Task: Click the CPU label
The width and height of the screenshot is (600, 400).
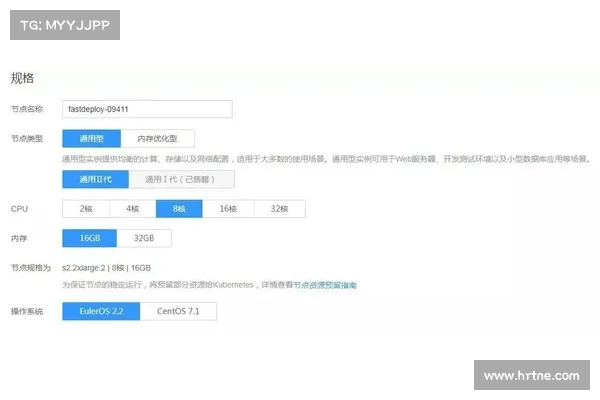Action: (19, 209)
